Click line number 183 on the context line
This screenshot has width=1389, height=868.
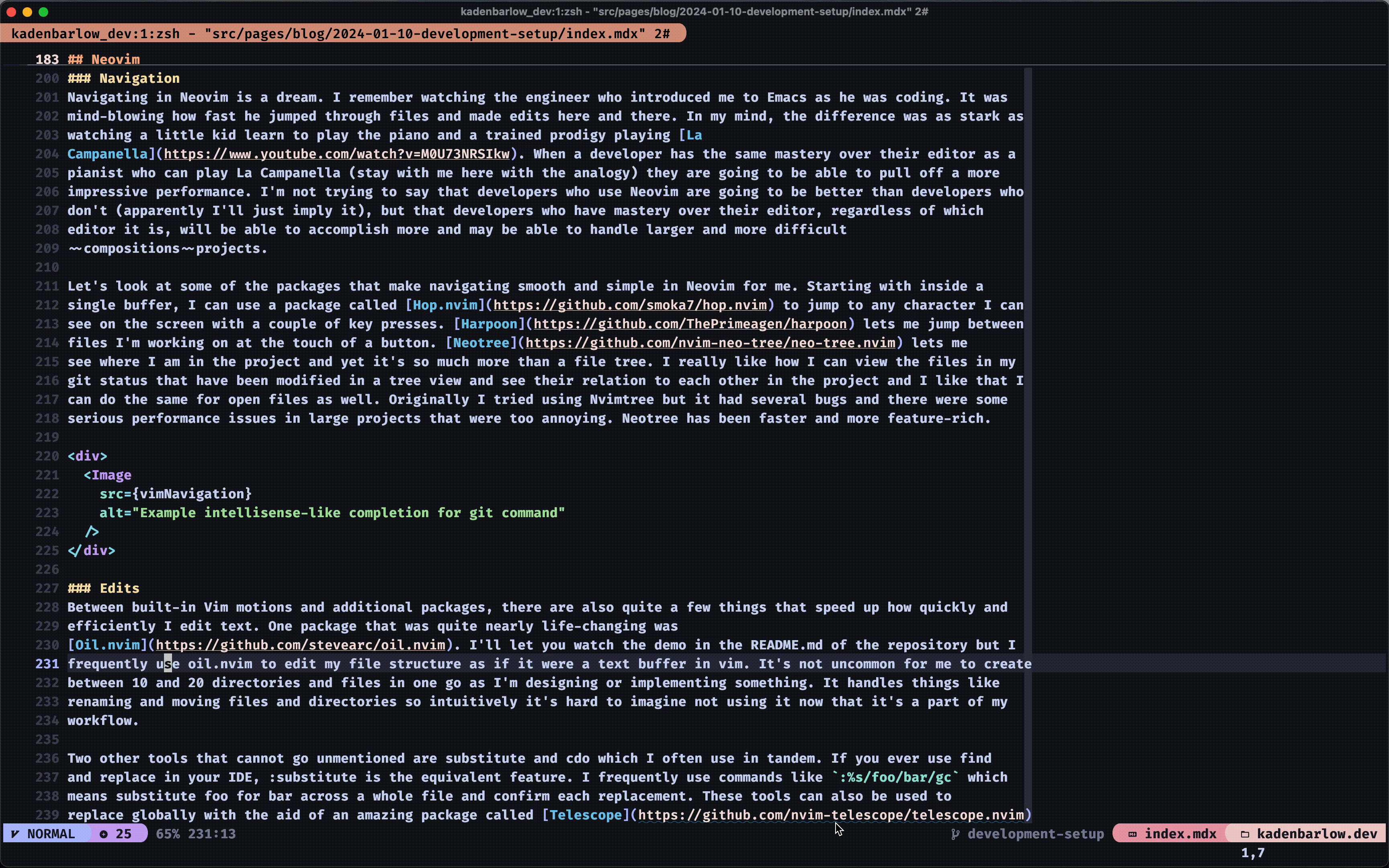click(47, 59)
